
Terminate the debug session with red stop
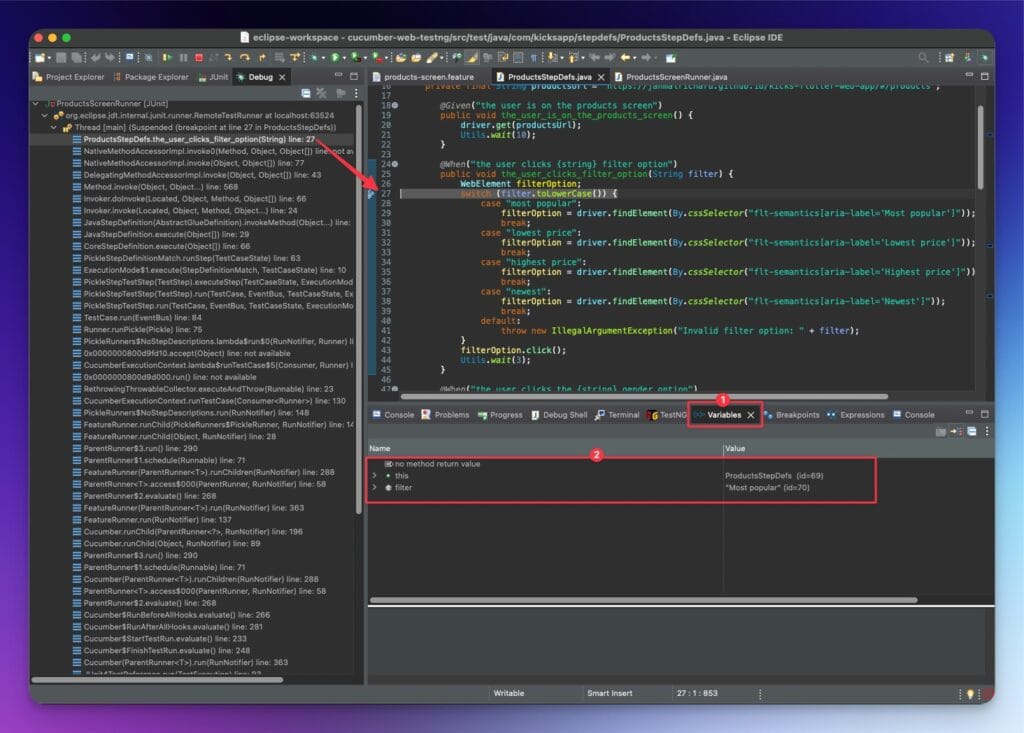(x=199, y=57)
